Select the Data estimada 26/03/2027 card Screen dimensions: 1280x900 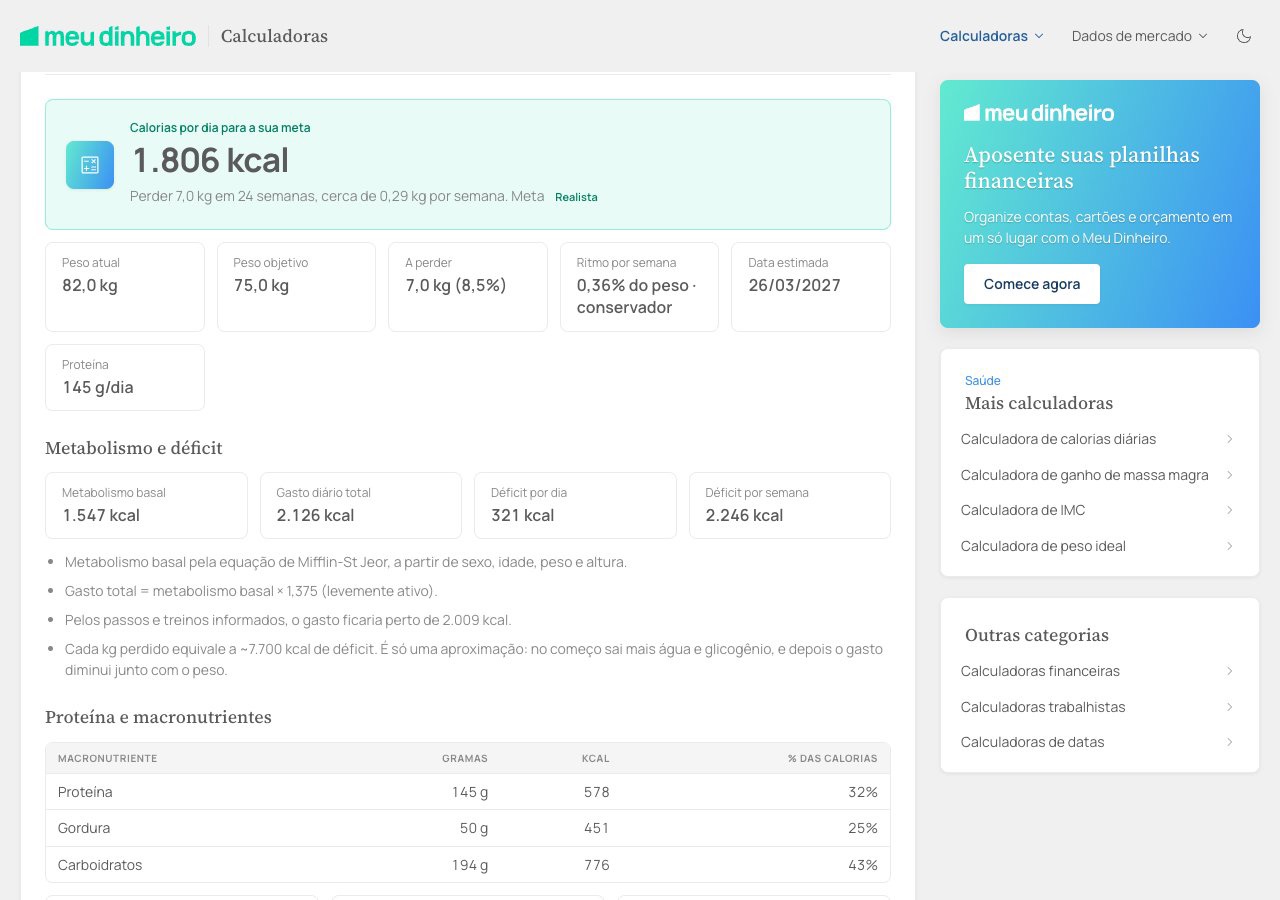click(811, 287)
